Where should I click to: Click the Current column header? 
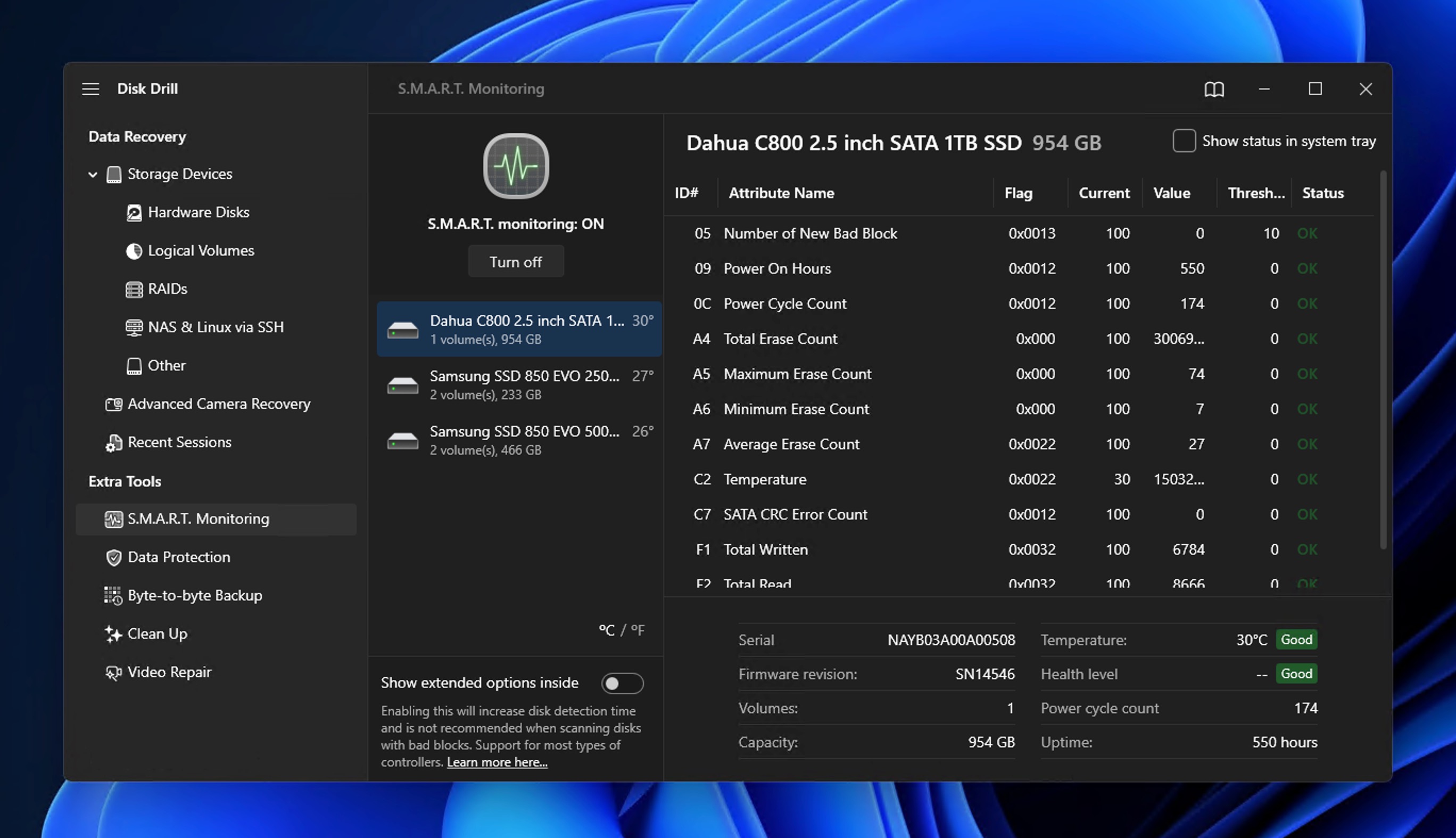coord(1104,193)
